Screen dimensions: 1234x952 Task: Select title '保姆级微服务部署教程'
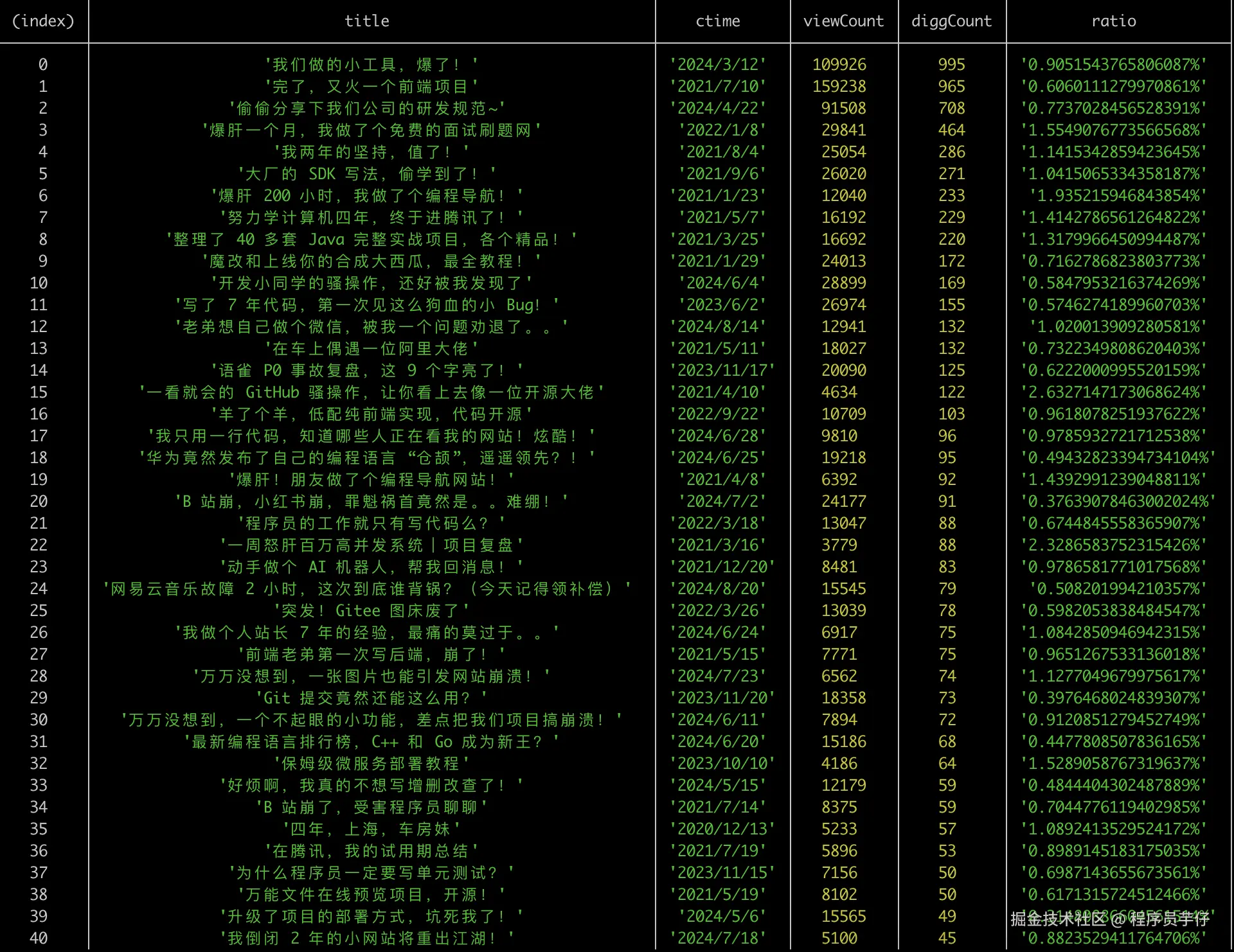(x=371, y=764)
